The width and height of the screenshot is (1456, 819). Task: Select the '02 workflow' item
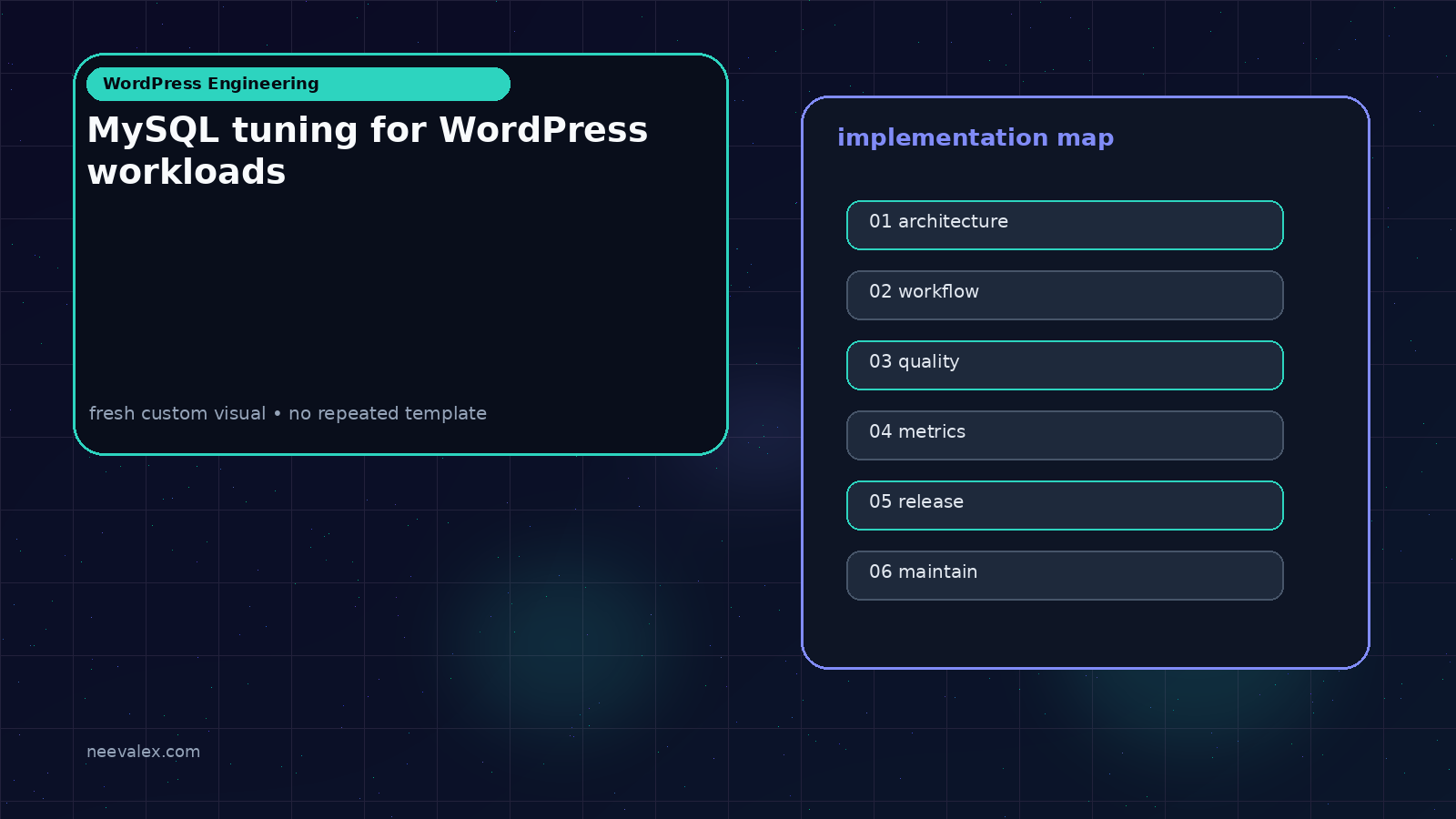[1065, 295]
